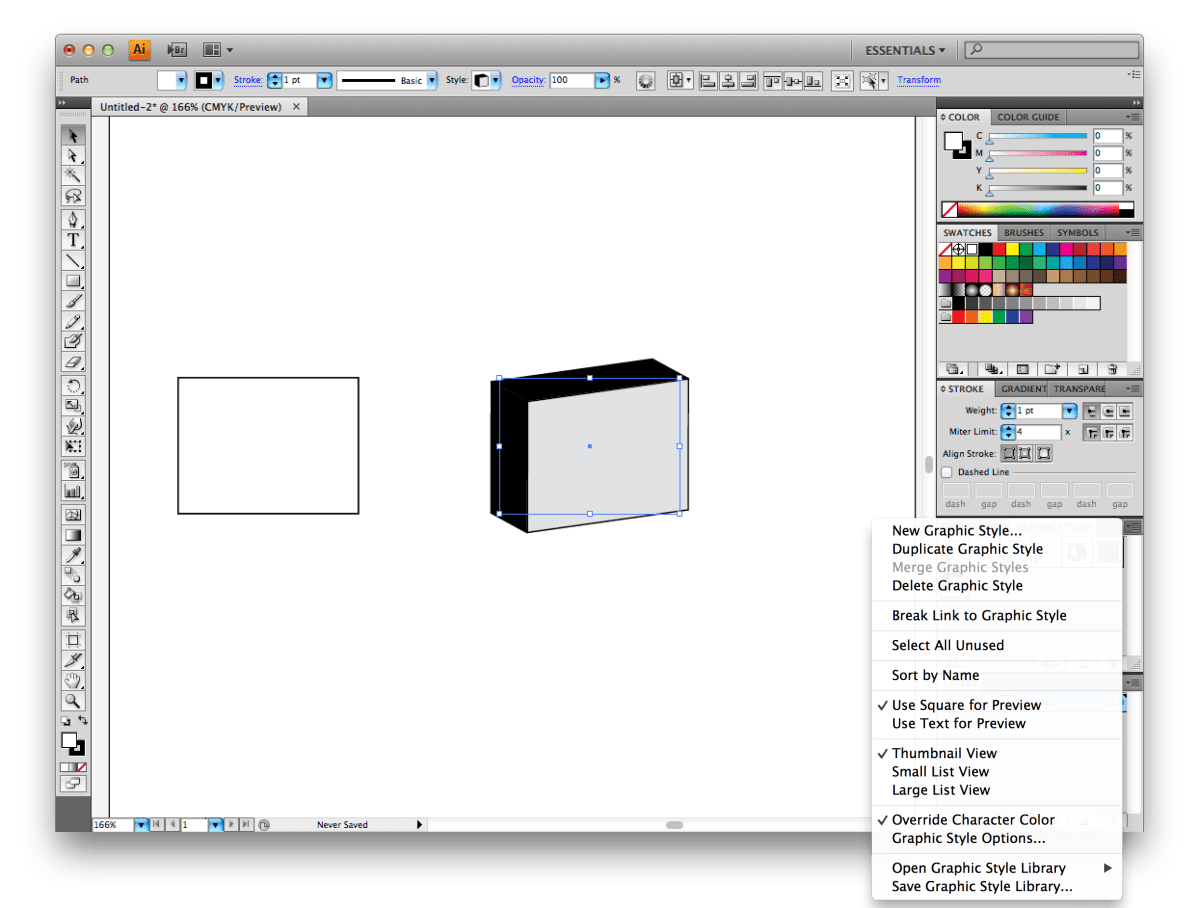Open the Arrange Documents dropdown
The width and height of the screenshot is (1199, 908).
pyautogui.click(x=217, y=50)
